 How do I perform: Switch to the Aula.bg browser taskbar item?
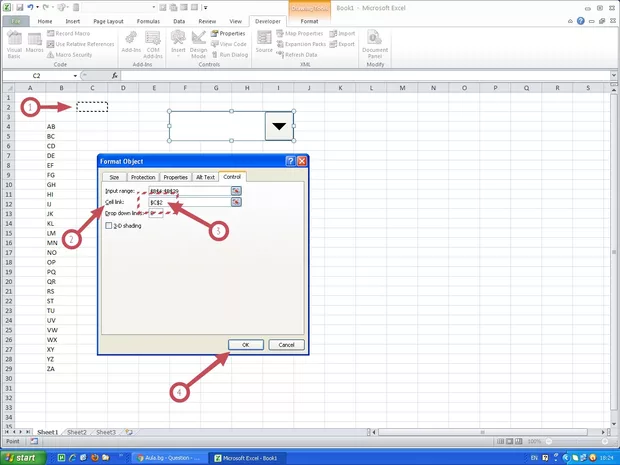[x=168, y=458]
